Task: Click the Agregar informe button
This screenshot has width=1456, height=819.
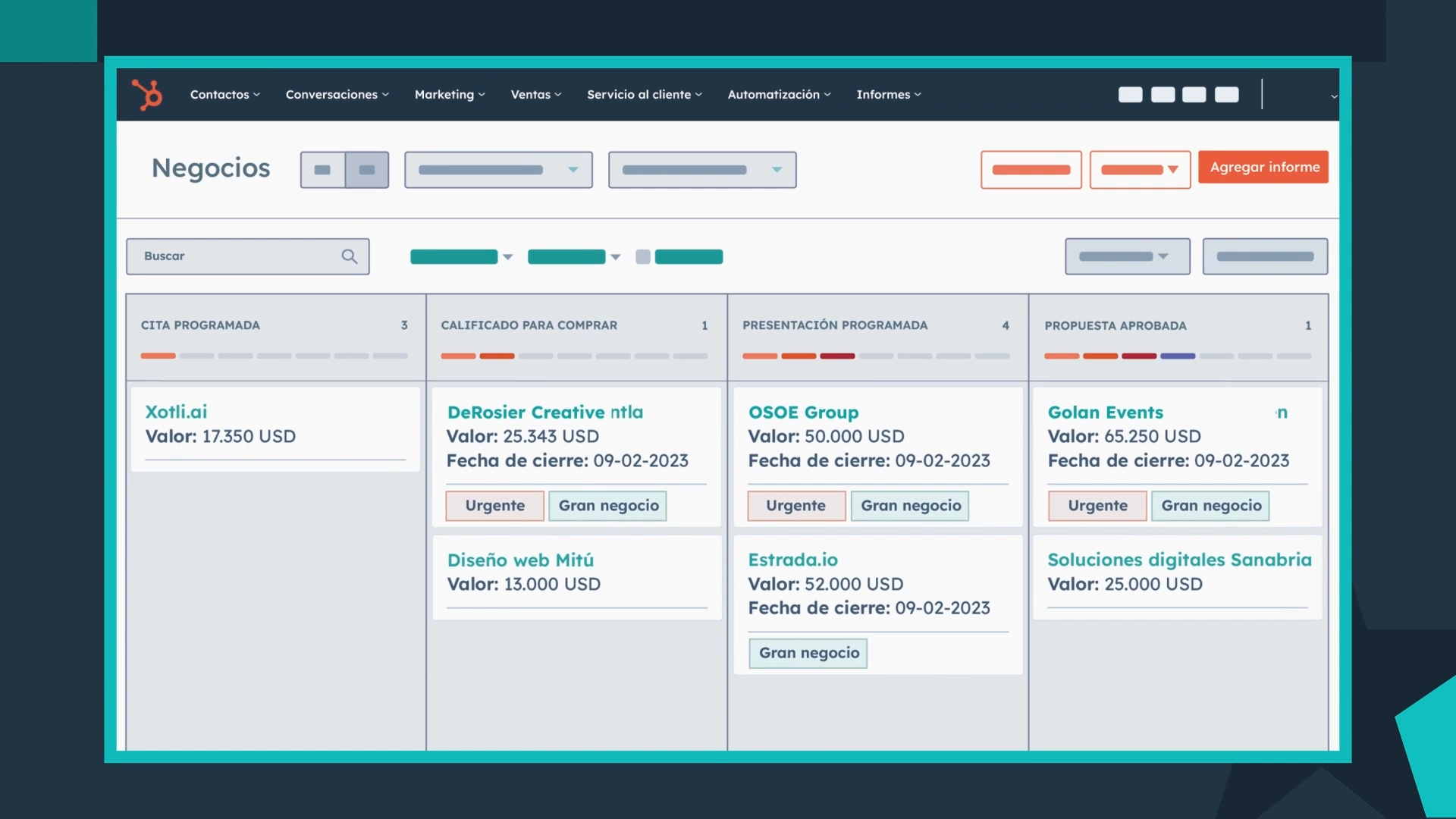Action: tap(1263, 168)
